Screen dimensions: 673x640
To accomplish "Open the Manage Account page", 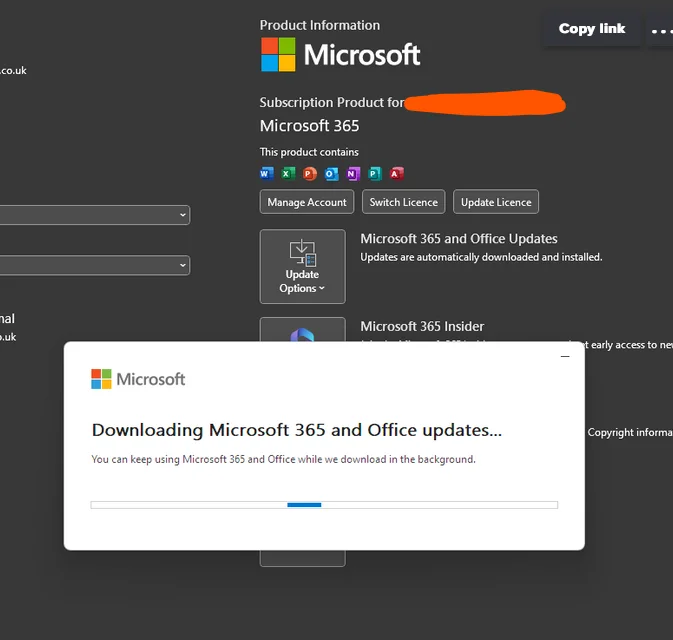I will [x=307, y=202].
